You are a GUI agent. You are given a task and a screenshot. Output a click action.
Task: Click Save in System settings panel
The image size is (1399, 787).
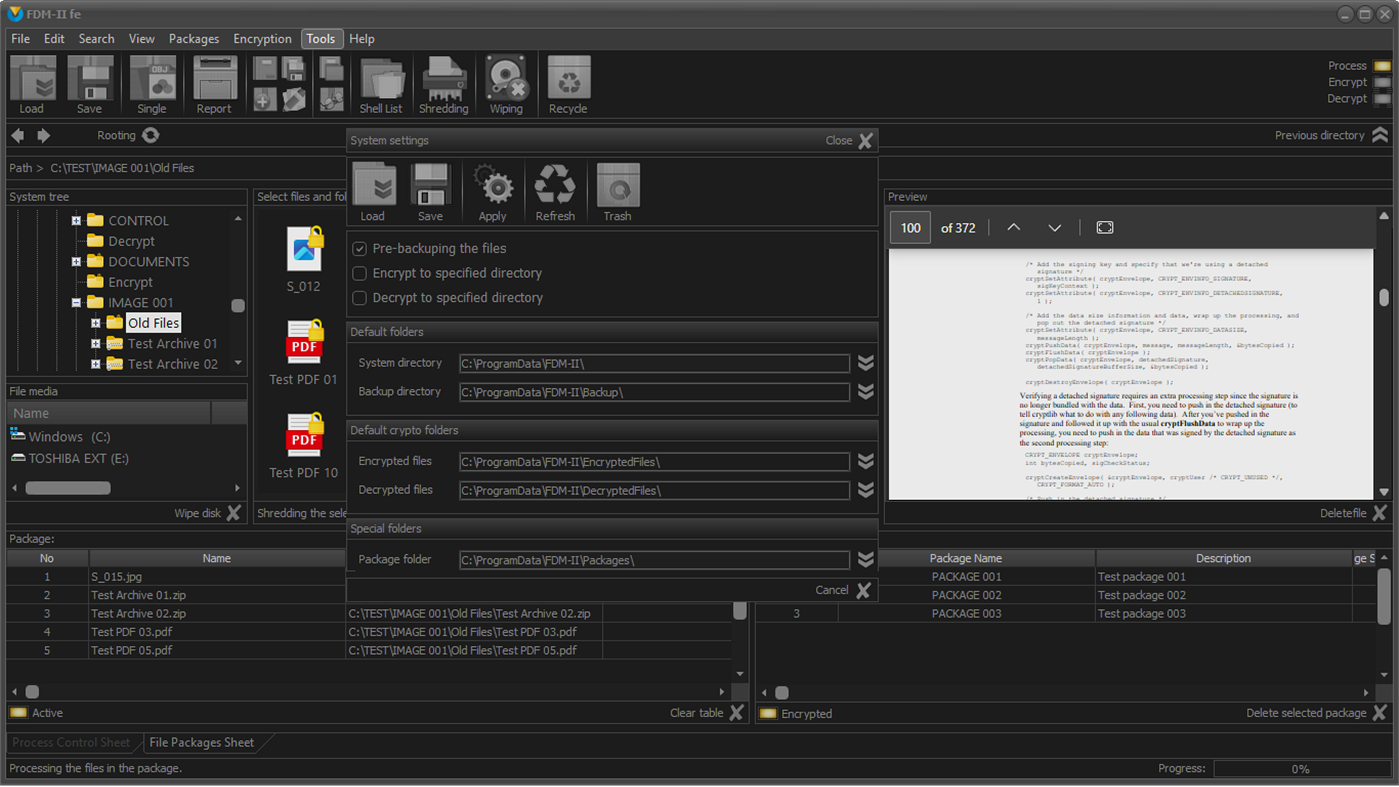430,192
